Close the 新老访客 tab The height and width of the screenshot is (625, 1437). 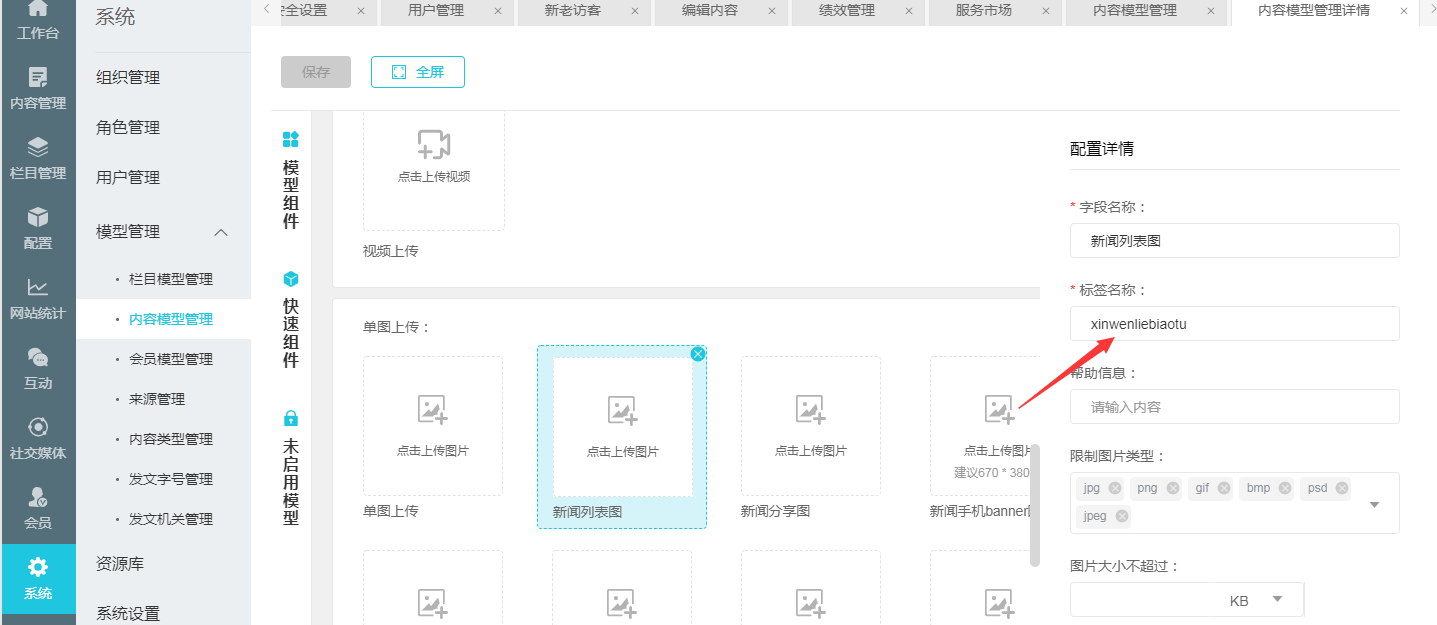pos(635,11)
